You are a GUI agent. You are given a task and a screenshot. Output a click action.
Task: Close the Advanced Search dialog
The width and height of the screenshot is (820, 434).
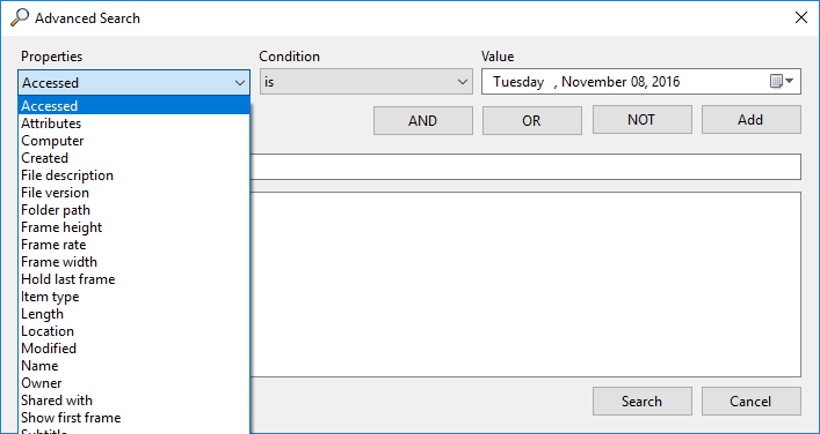(x=800, y=17)
